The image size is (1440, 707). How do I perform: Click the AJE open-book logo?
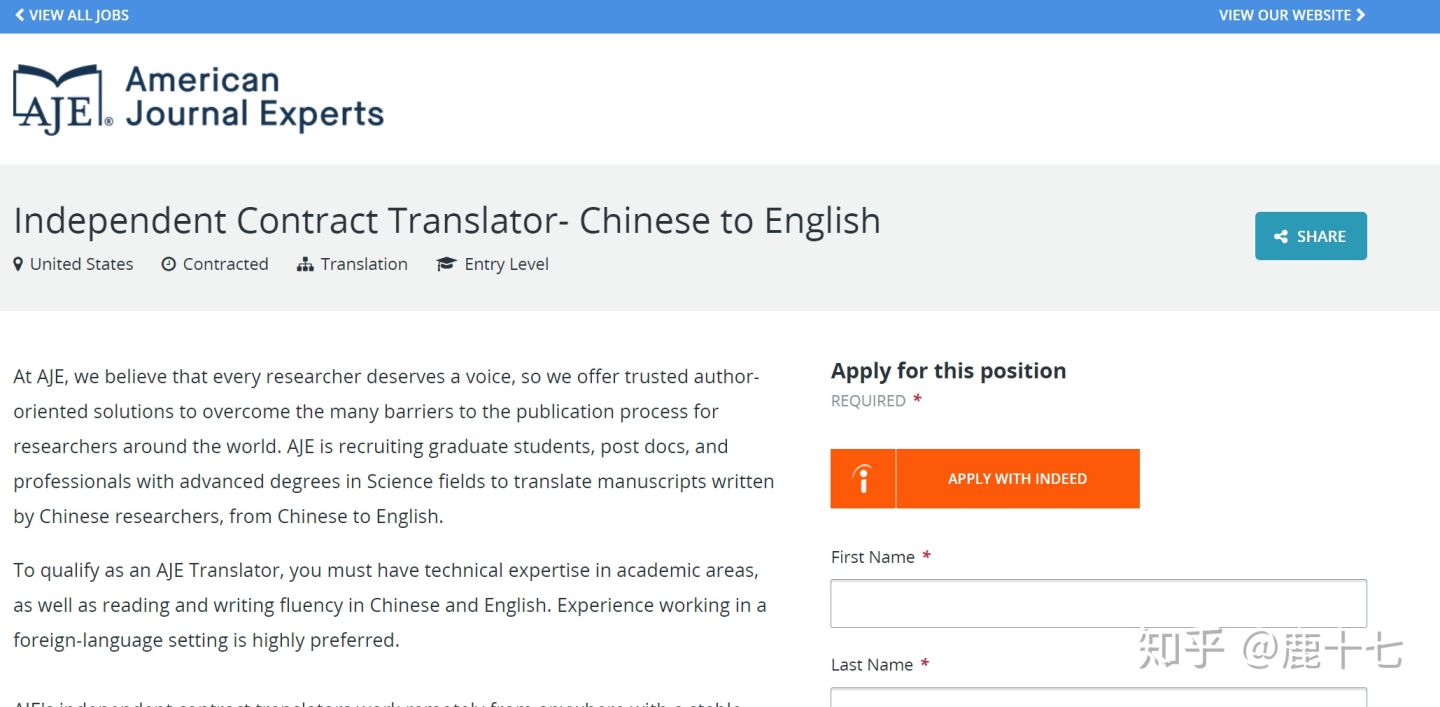(62, 100)
